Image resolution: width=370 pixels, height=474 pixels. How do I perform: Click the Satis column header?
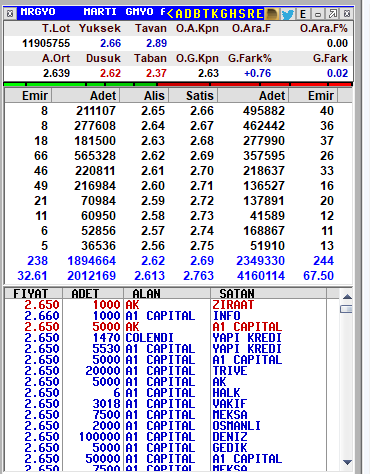pos(193,96)
